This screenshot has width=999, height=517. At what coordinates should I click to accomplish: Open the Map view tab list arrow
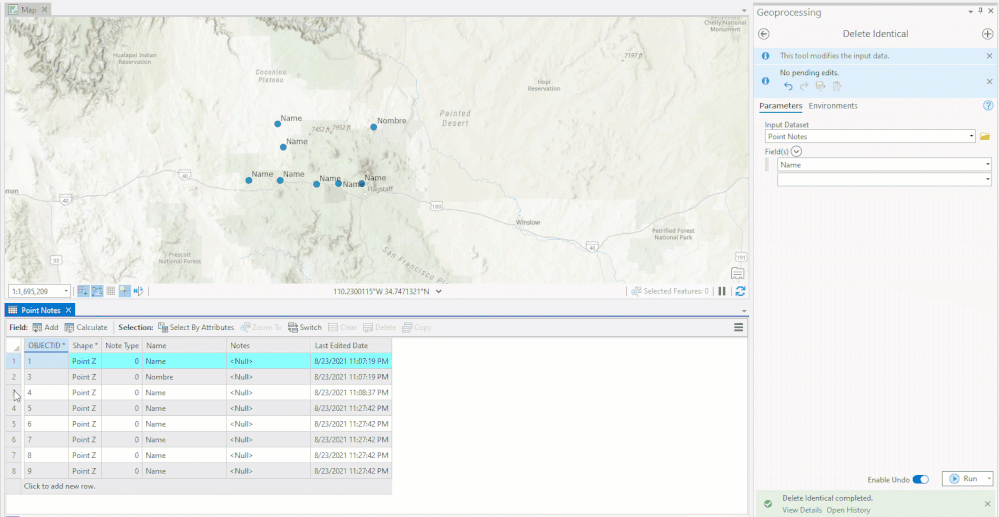(744, 11)
